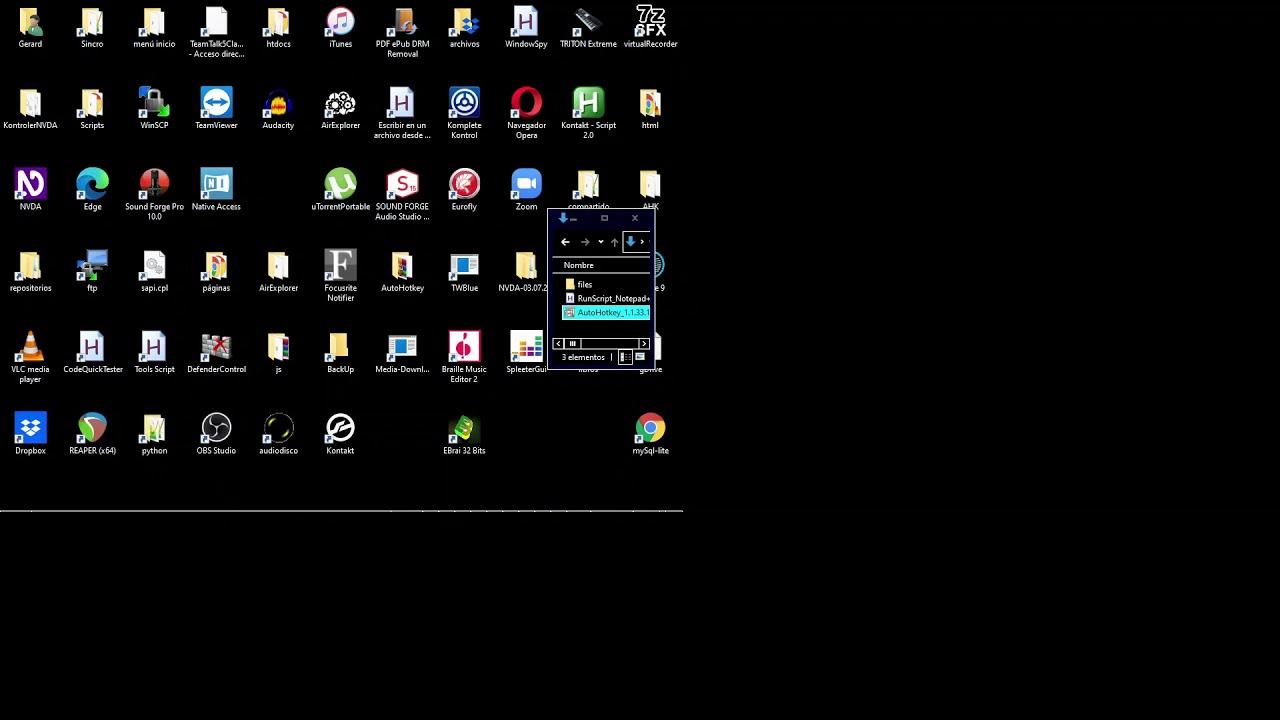Screen dimensions: 1280x720
Task: Click the Dropbox desktop icon
Action: (30, 434)
